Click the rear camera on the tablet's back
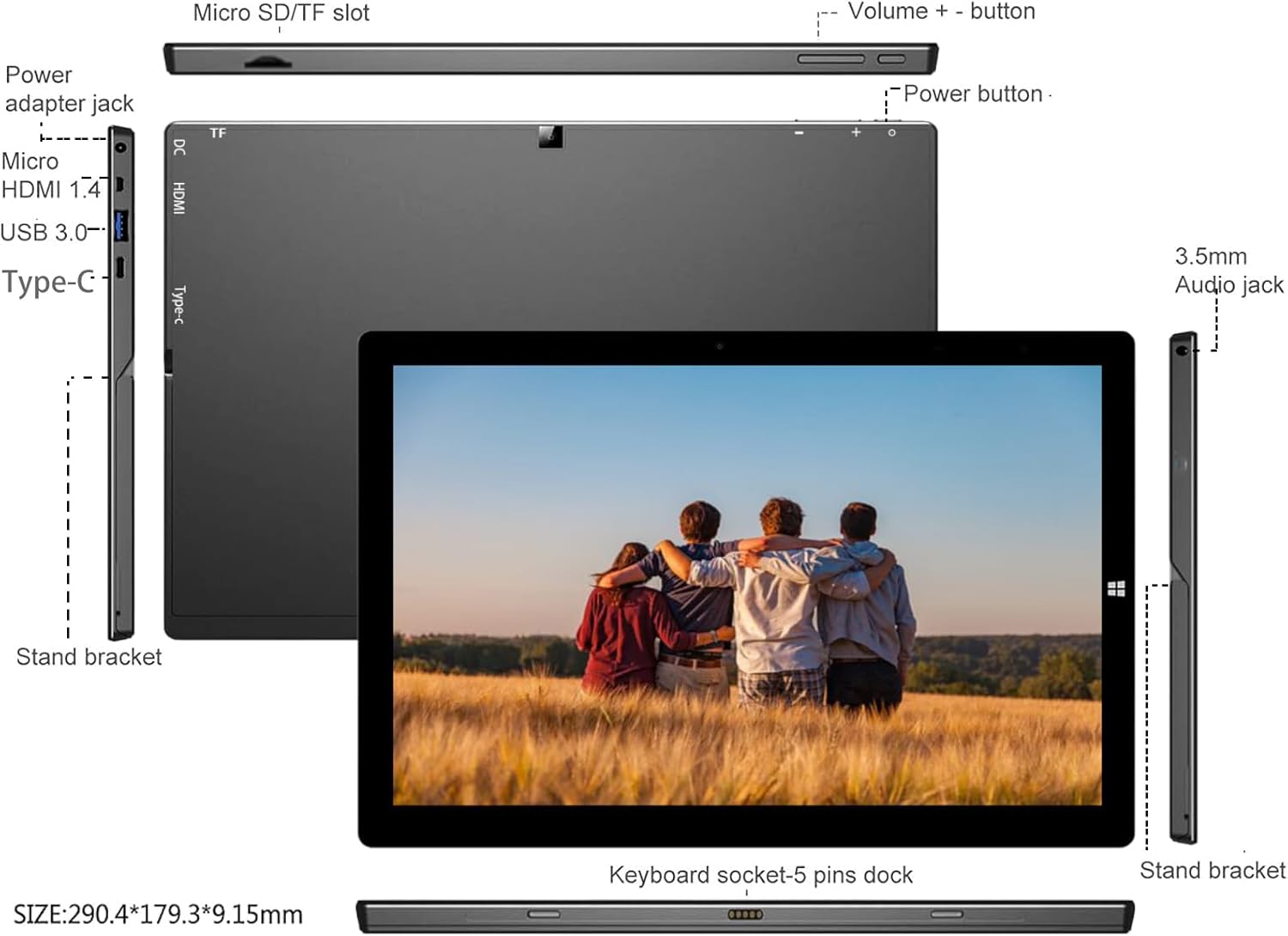Viewport: 1288px width, 936px height. pyautogui.click(x=550, y=136)
